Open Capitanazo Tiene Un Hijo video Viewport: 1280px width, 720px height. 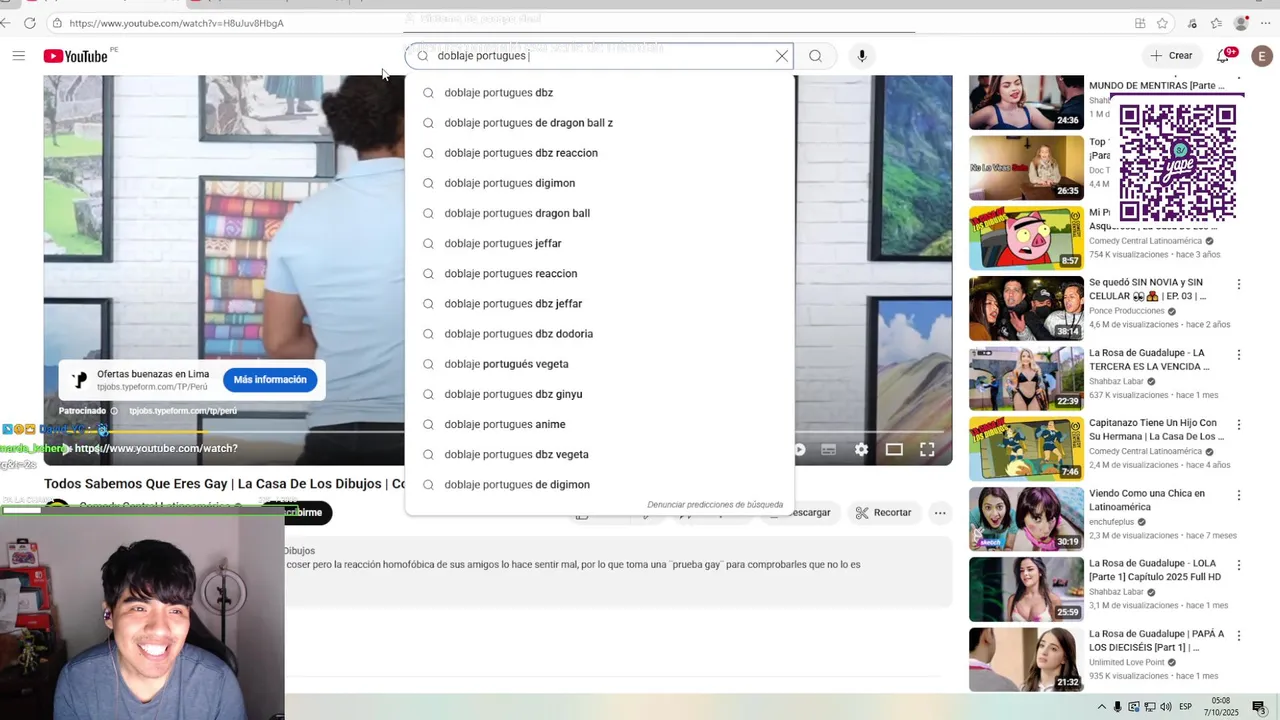point(1026,449)
